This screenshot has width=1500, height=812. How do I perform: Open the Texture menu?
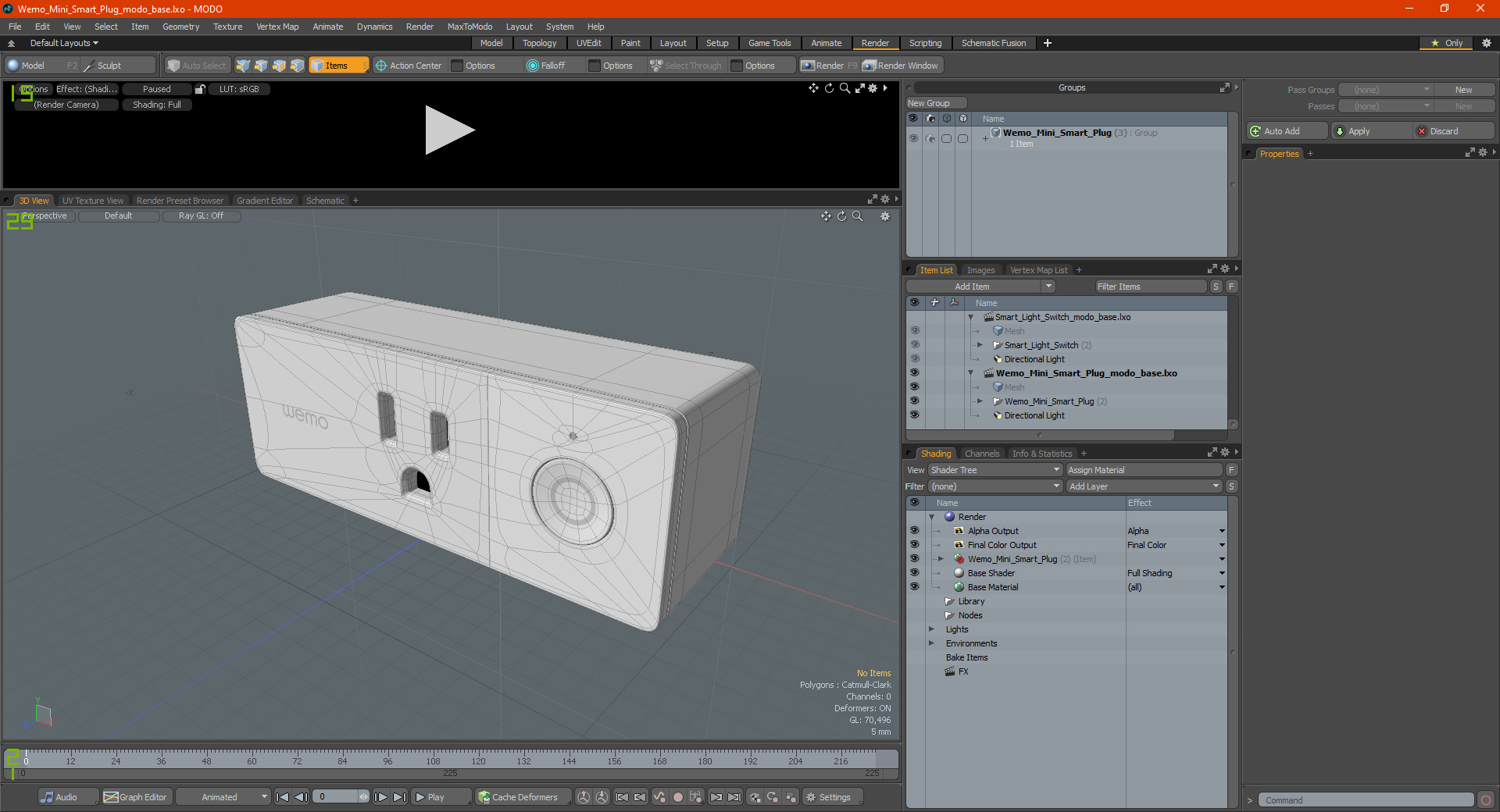pos(227,27)
